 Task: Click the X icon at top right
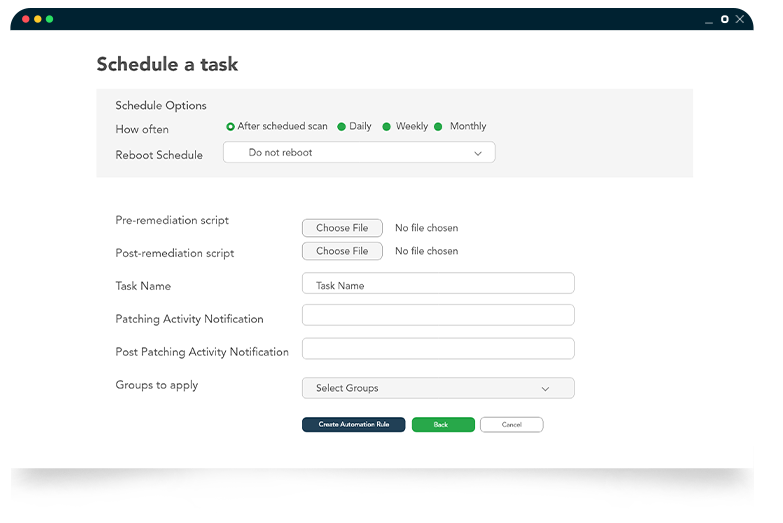pos(740,19)
